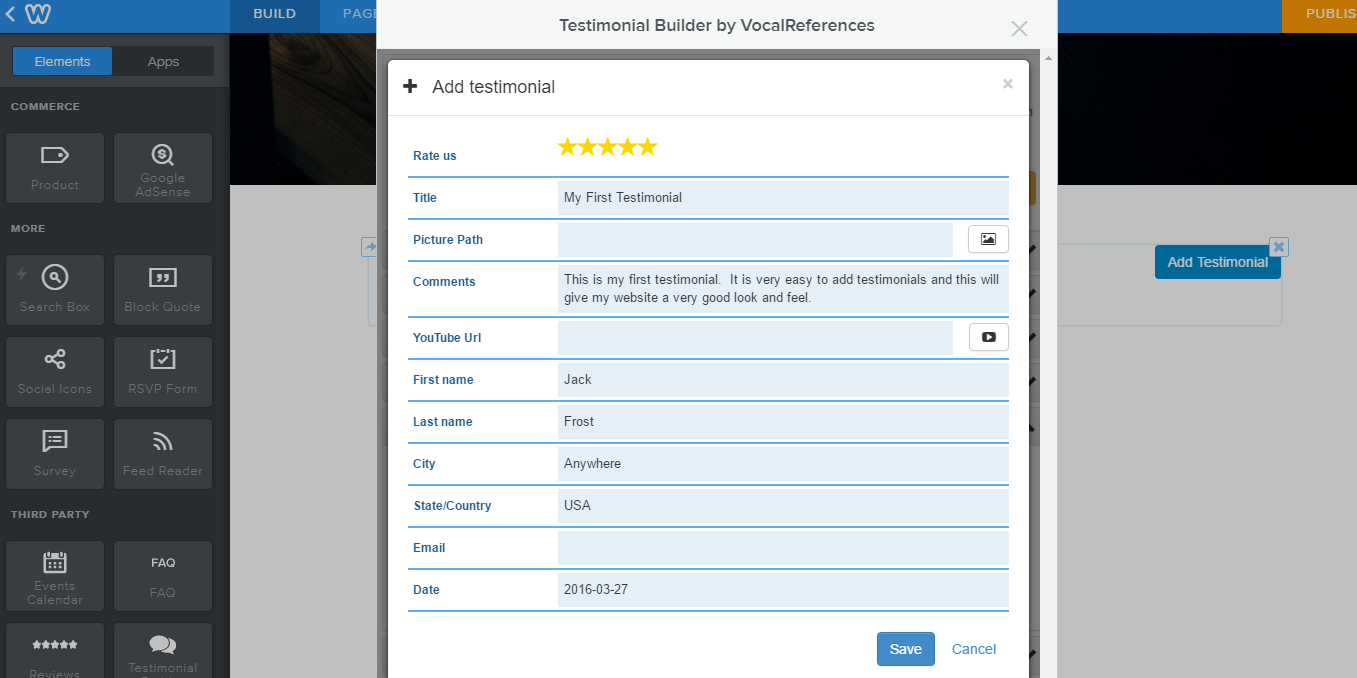Screen dimensions: 1357x678
Task: Set the star rating to five stars
Action: pos(647,147)
